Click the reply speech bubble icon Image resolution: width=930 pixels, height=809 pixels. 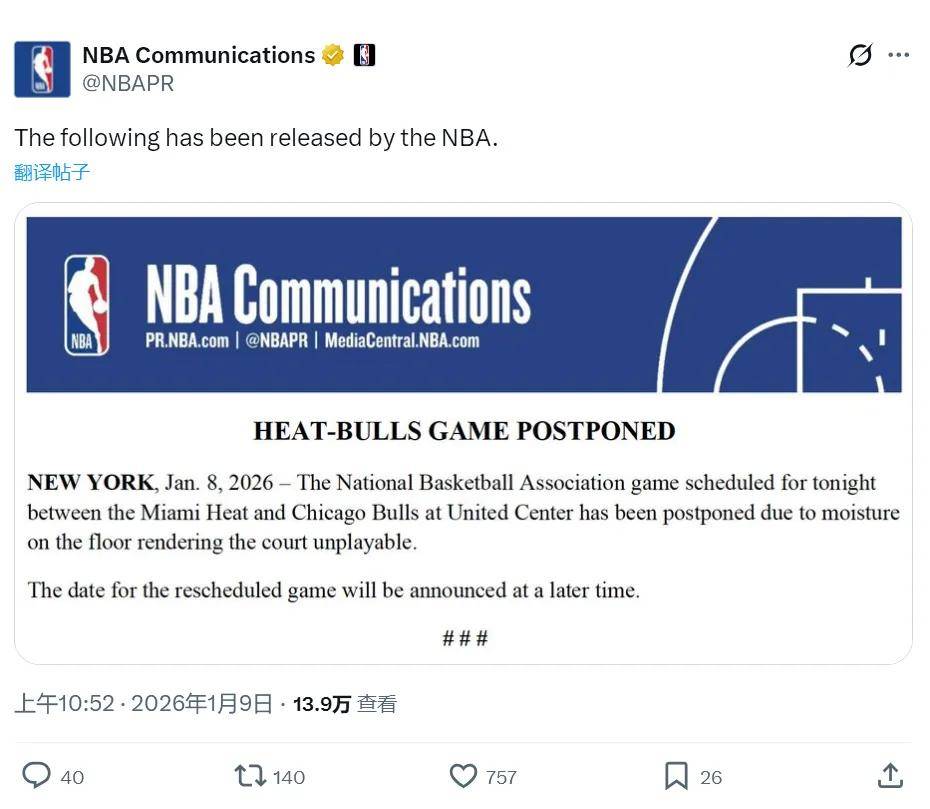pyautogui.click(x=37, y=776)
